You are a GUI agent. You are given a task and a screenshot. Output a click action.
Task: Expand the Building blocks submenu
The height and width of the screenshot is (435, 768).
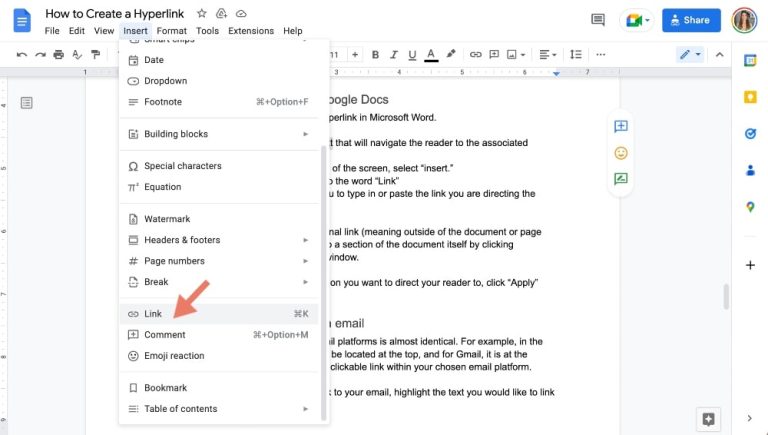pyautogui.click(x=219, y=134)
